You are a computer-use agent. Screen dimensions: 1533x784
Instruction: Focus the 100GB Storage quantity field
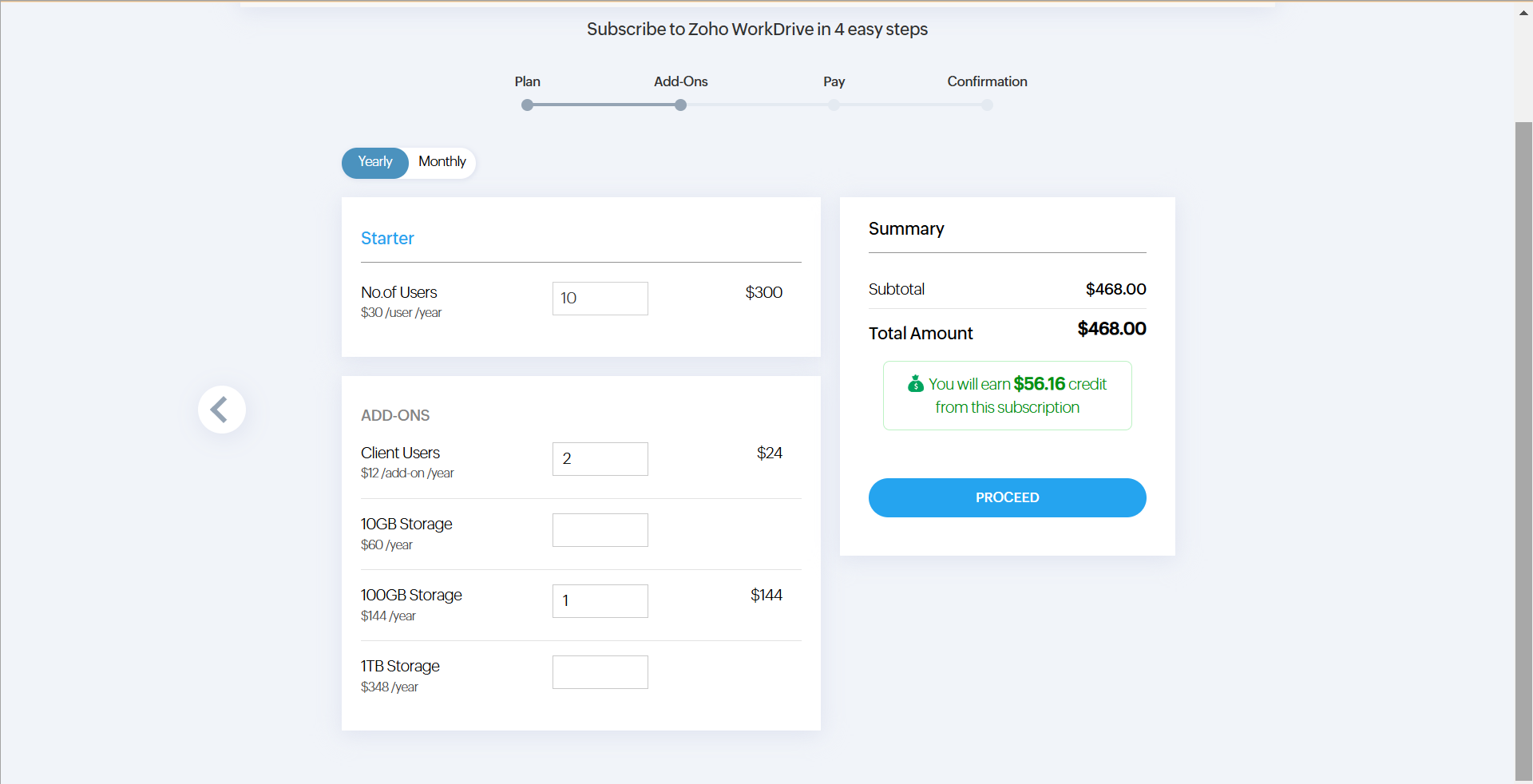(x=600, y=601)
